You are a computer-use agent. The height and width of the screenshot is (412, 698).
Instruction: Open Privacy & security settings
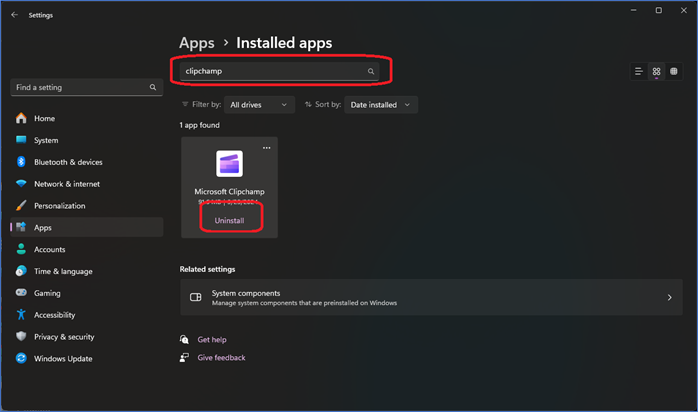[x=86, y=336]
